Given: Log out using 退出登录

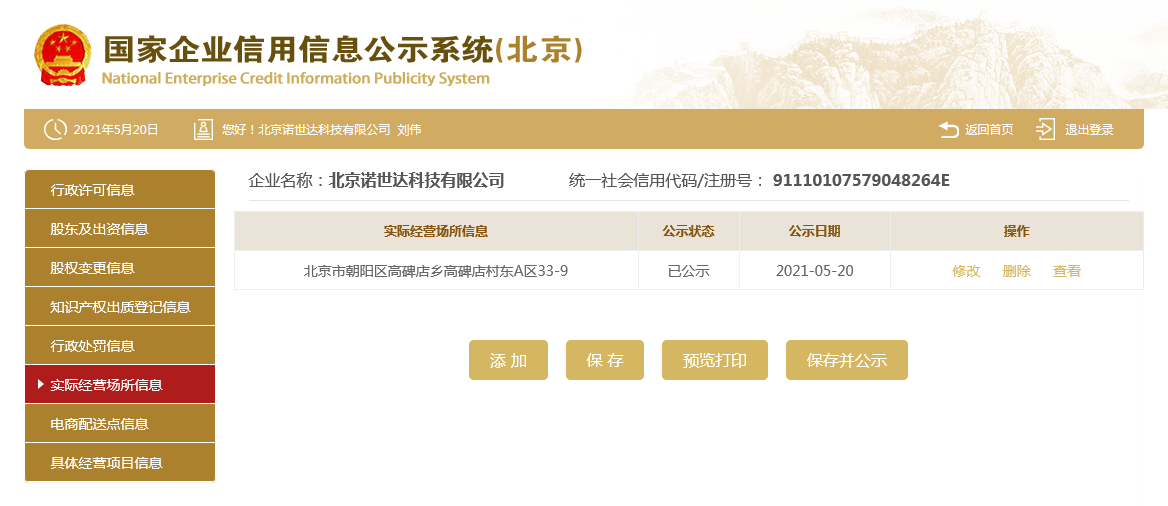Looking at the screenshot, I should pos(1089,130).
